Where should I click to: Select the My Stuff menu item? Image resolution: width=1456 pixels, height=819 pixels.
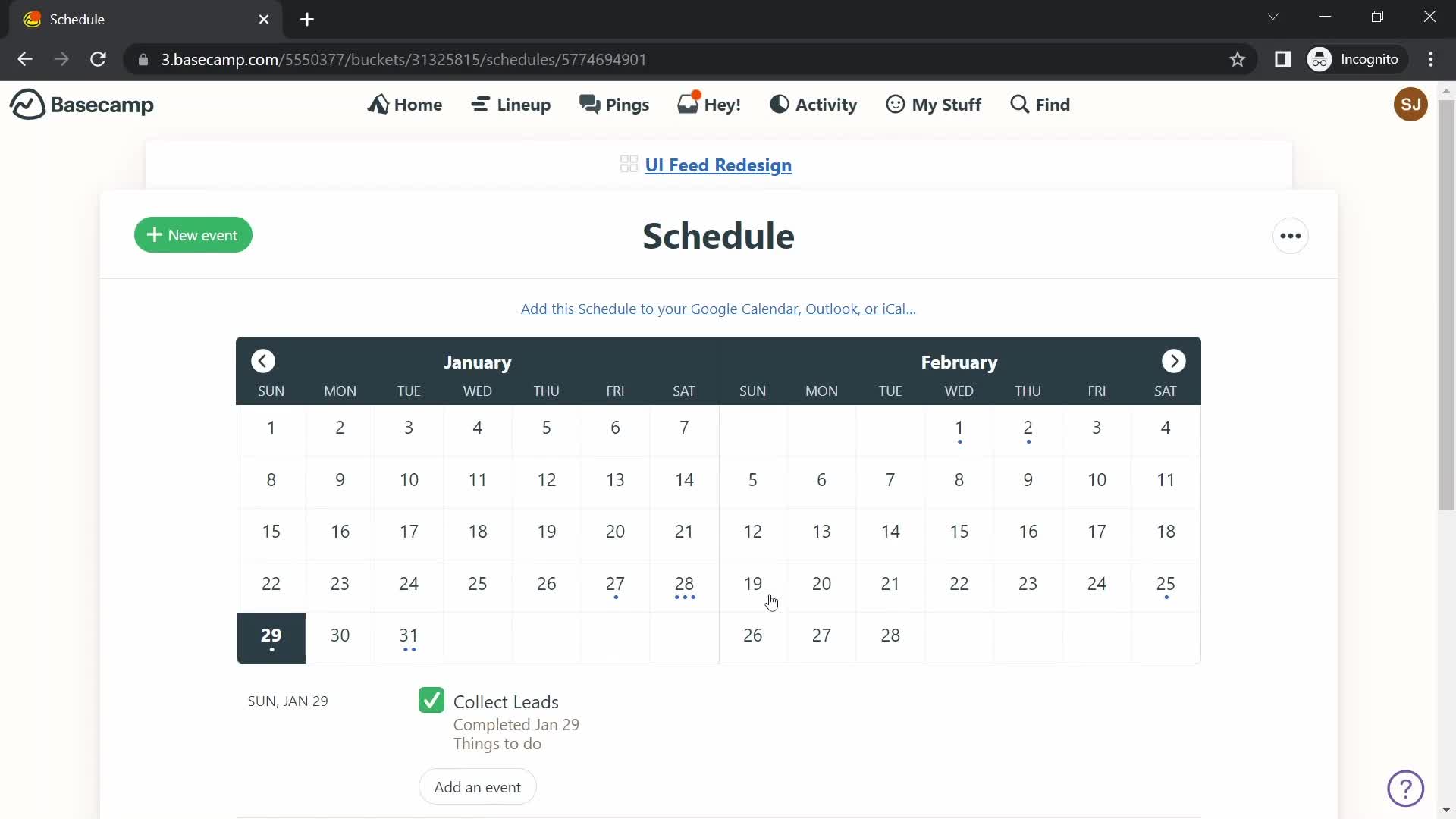[933, 104]
